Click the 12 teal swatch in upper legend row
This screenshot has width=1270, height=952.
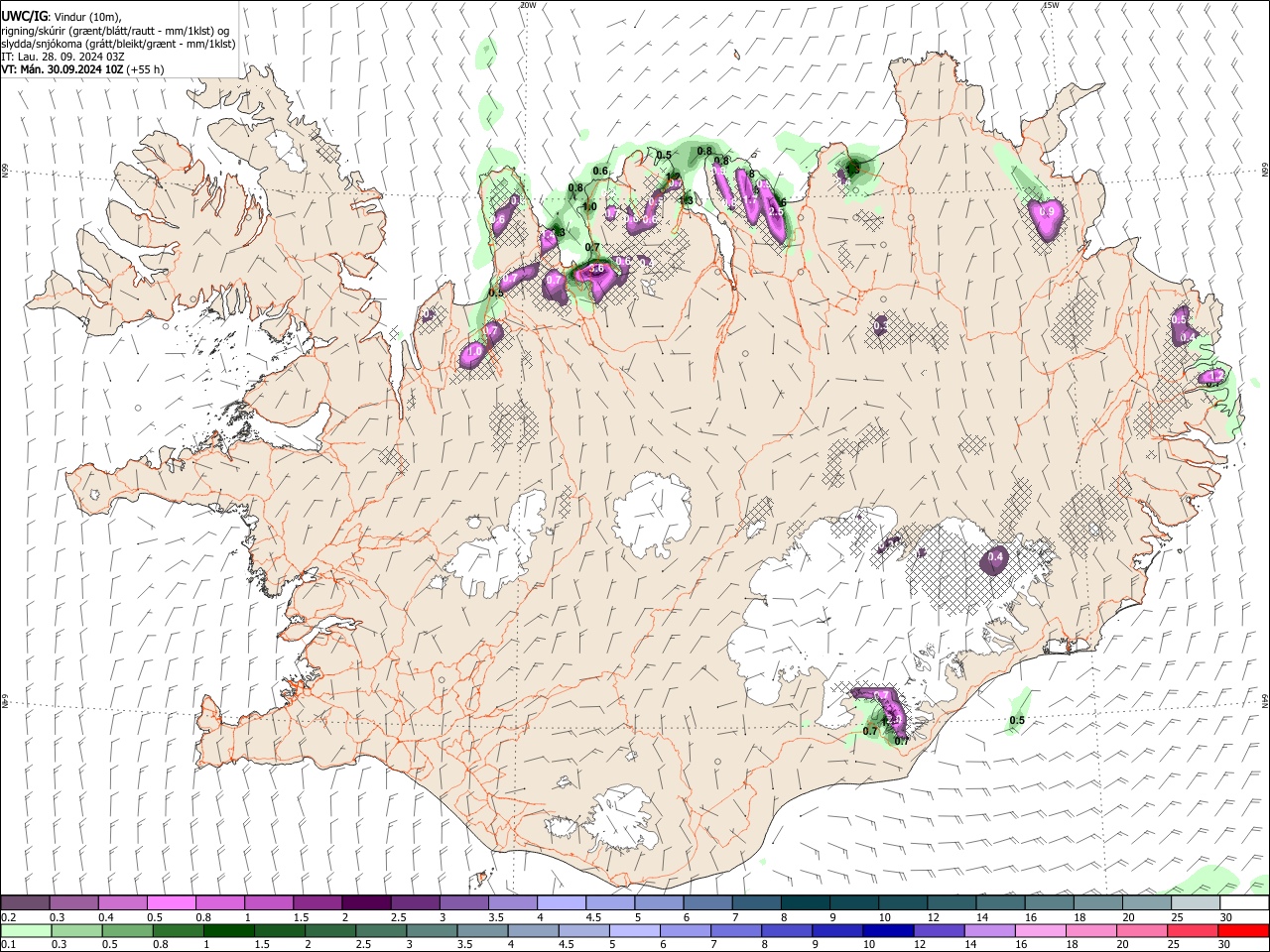[x=950, y=902]
